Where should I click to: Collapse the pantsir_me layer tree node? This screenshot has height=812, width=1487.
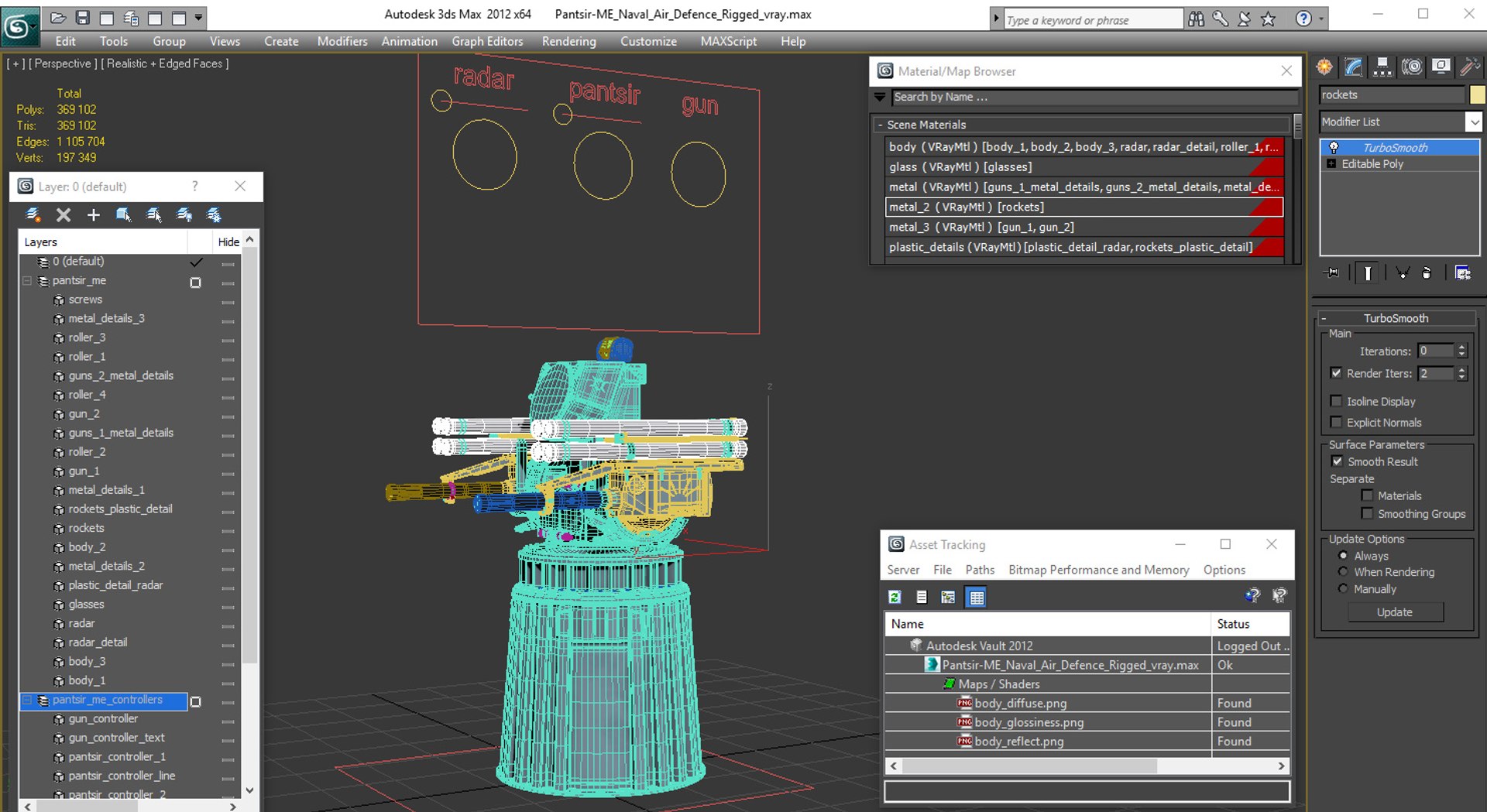[27, 281]
